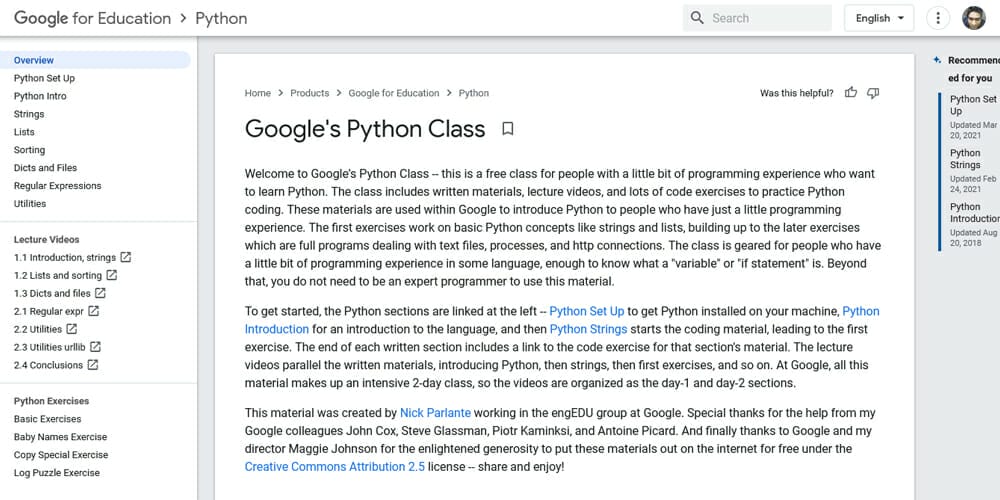
Task: Go to Baby Names Exercise
Action: (61, 437)
